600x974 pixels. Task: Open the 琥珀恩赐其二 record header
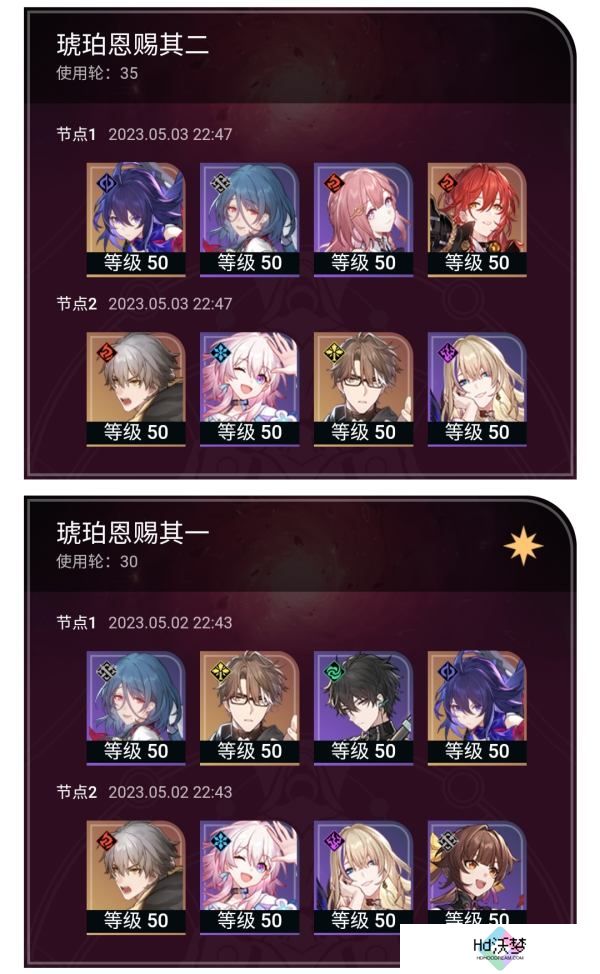[299, 56]
